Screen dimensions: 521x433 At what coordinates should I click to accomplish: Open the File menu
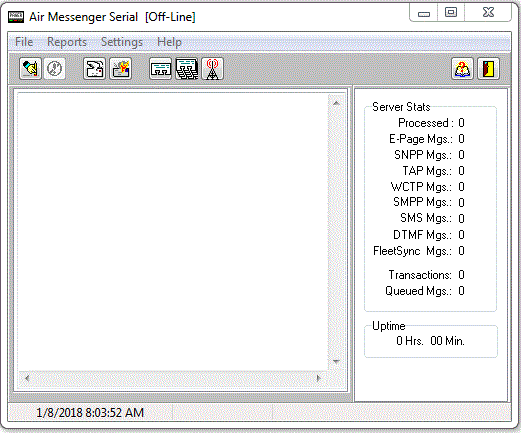(24, 42)
